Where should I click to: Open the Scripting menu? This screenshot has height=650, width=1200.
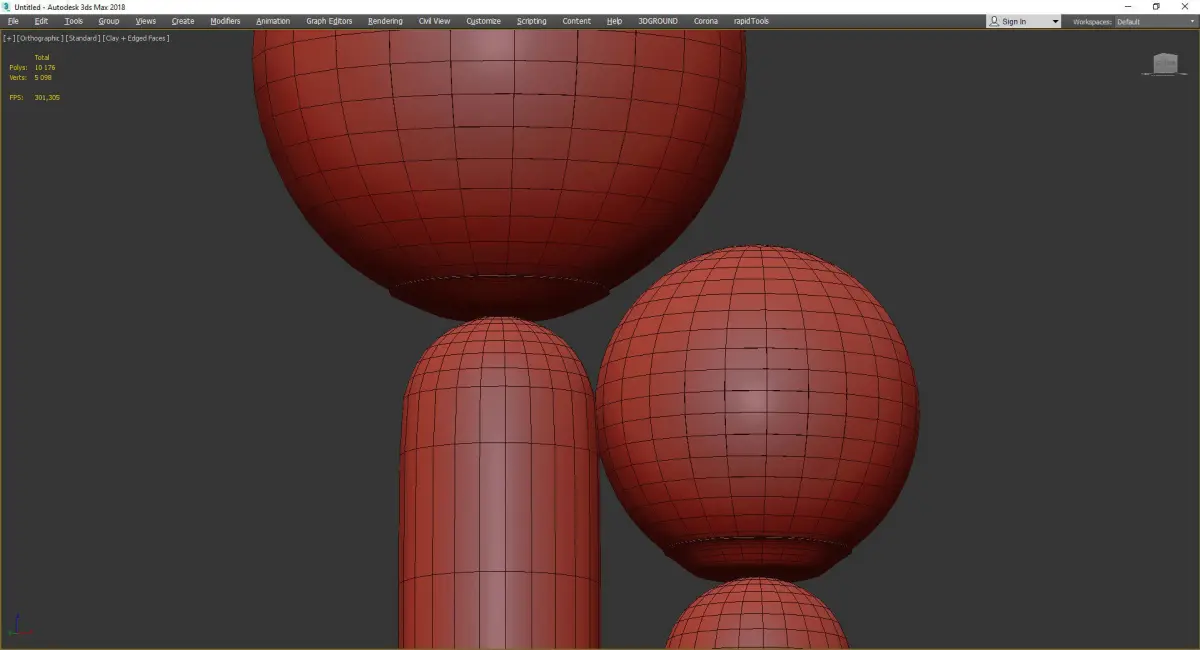532,21
